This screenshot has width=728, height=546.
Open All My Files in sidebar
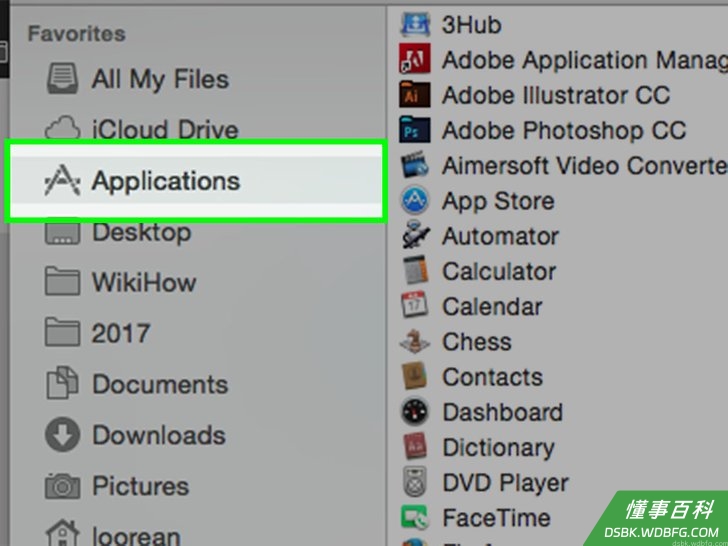tap(160, 80)
